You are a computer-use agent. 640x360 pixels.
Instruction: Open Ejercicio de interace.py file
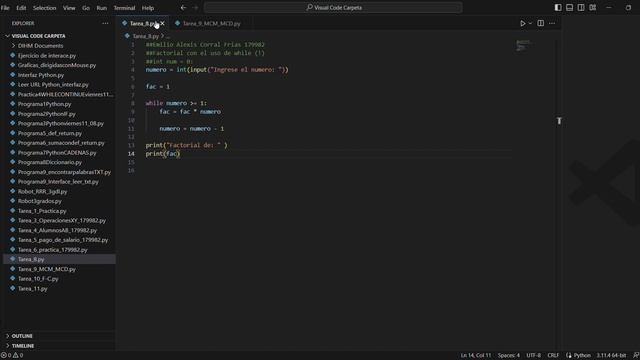(x=47, y=56)
